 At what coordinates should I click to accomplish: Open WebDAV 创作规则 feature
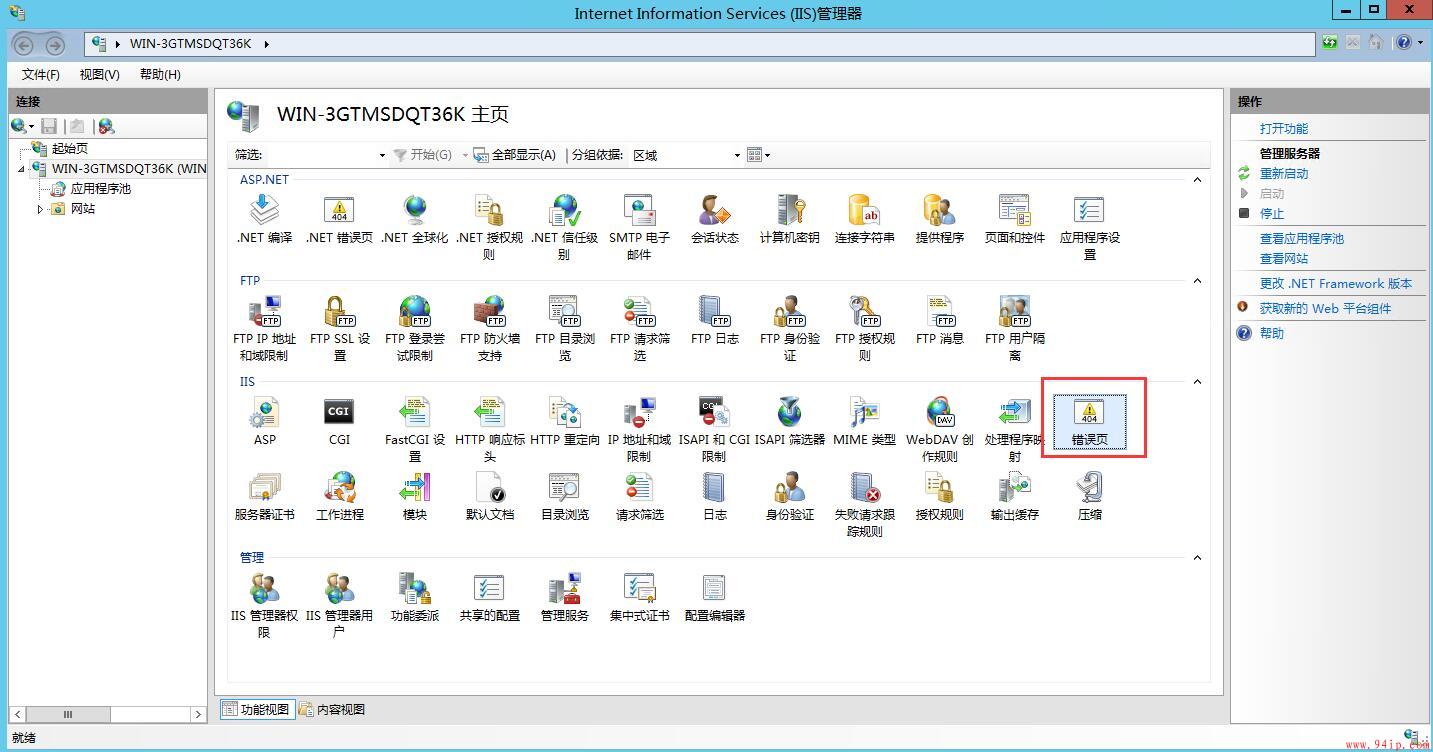click(939, 429)
